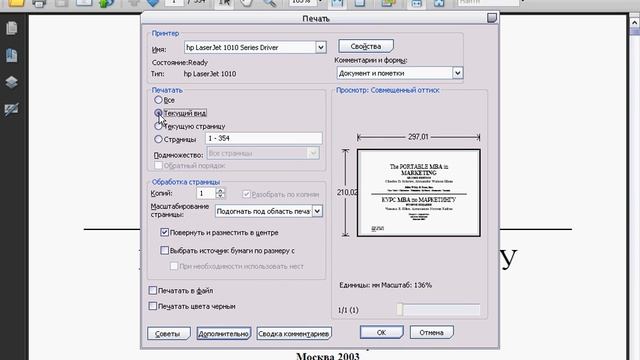Click the pages range field '1 - 354'

(x=264, y=138)
